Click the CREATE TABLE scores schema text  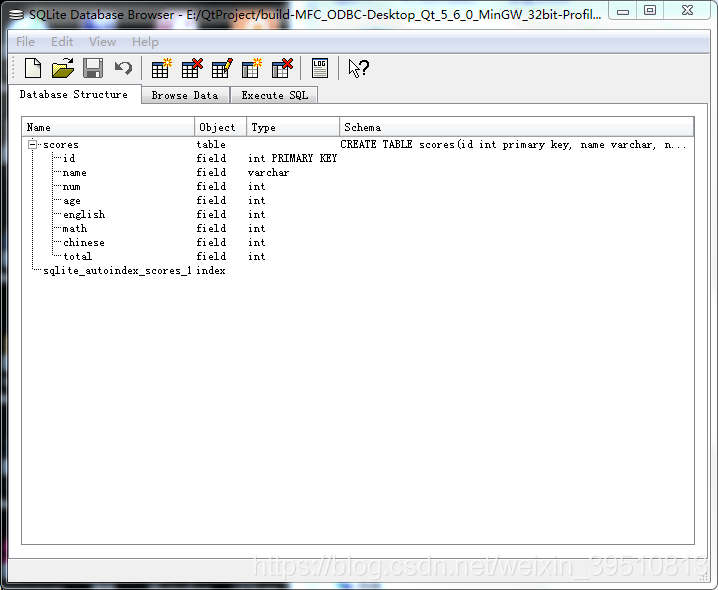tap(513, 145)
